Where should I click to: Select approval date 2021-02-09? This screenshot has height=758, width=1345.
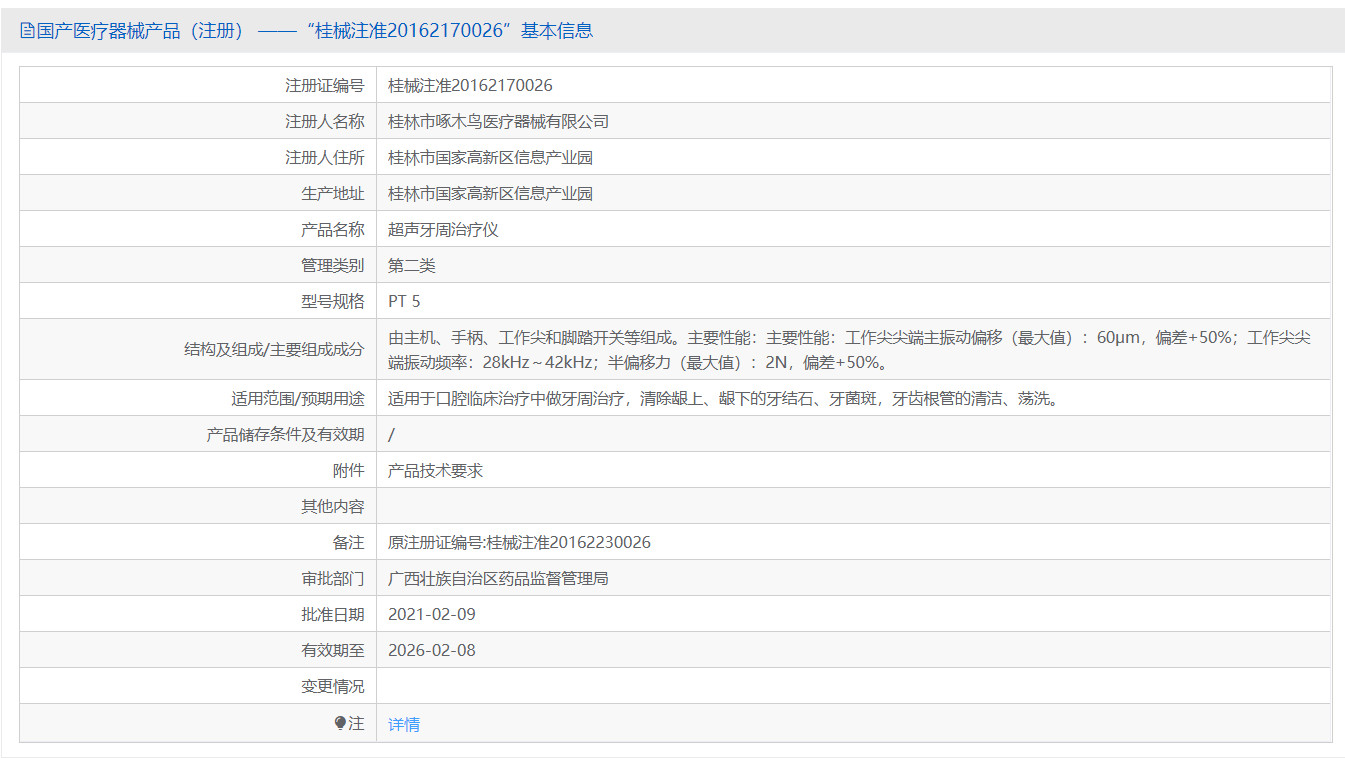(x=432, y=614)
